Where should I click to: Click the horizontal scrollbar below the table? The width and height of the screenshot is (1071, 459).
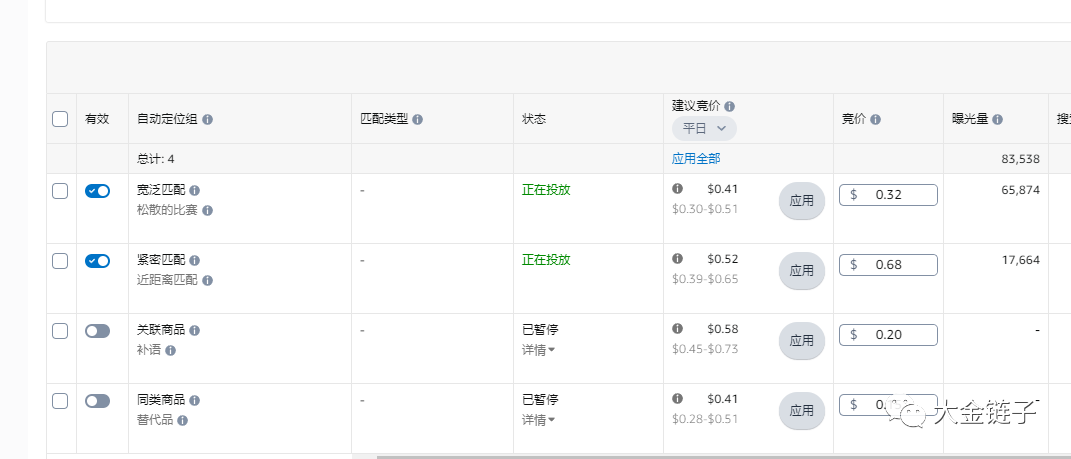(700, 456)
